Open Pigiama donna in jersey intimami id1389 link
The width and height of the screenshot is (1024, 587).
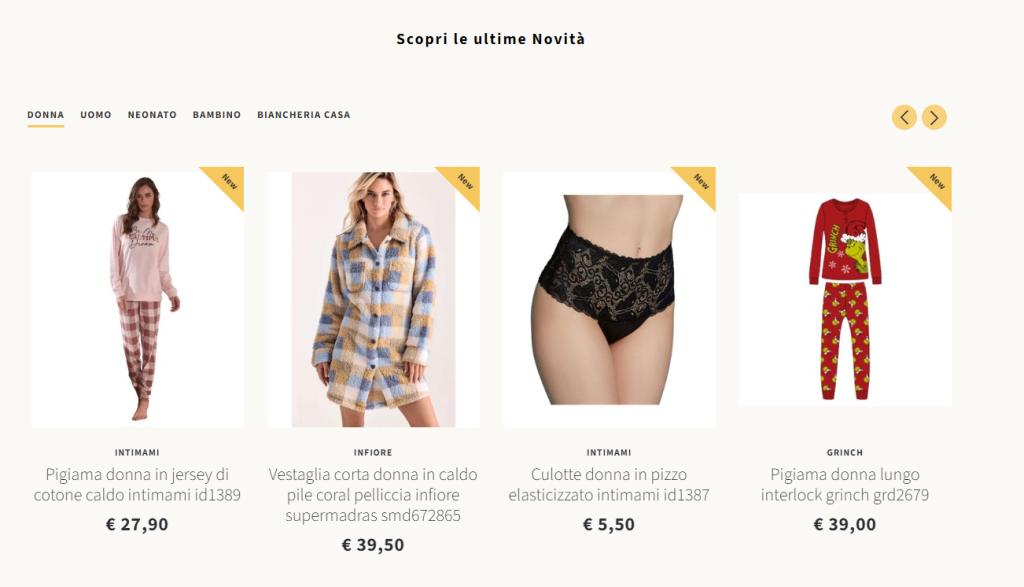coord(137,484)
